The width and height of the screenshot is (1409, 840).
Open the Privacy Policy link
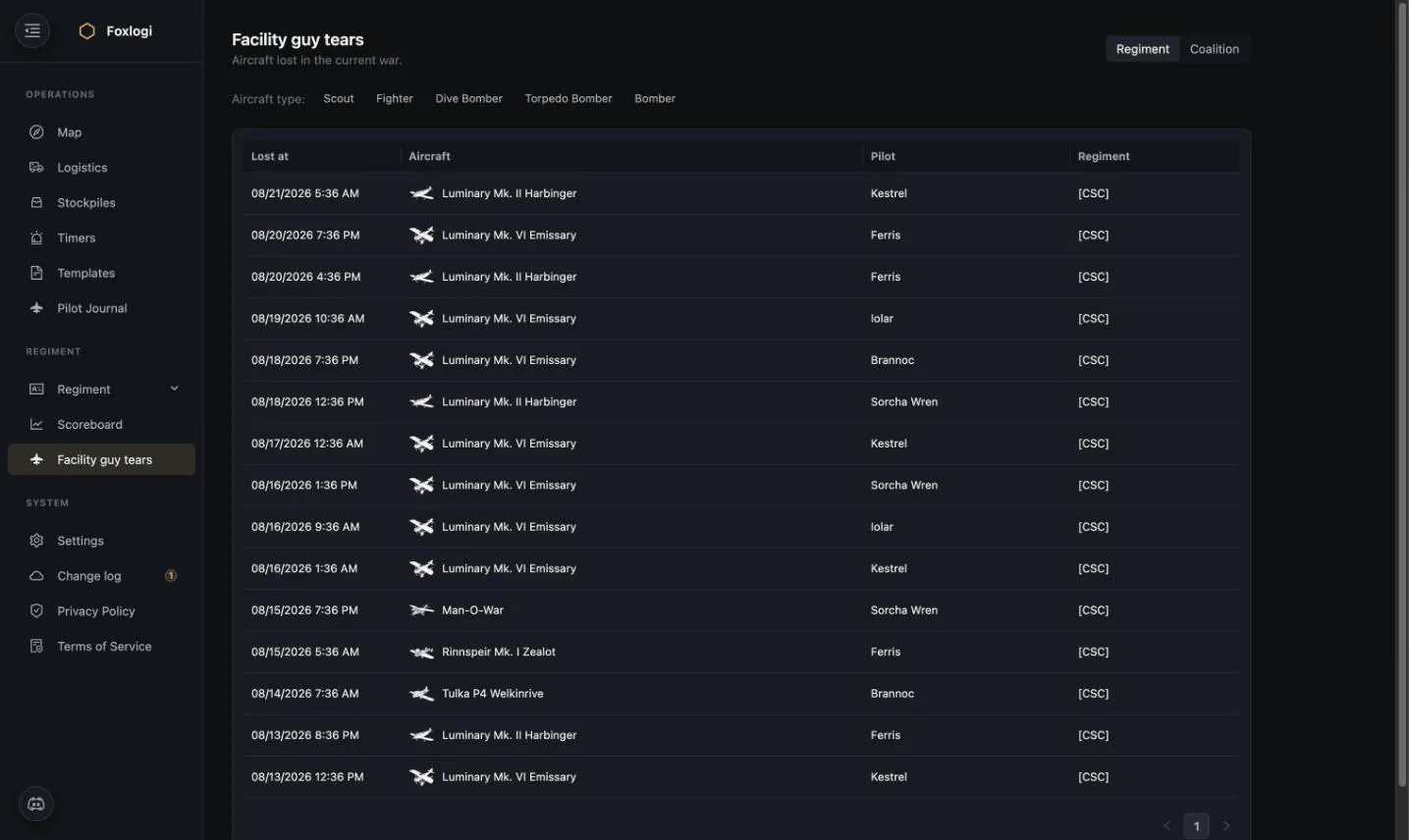[x=101, y=611]
